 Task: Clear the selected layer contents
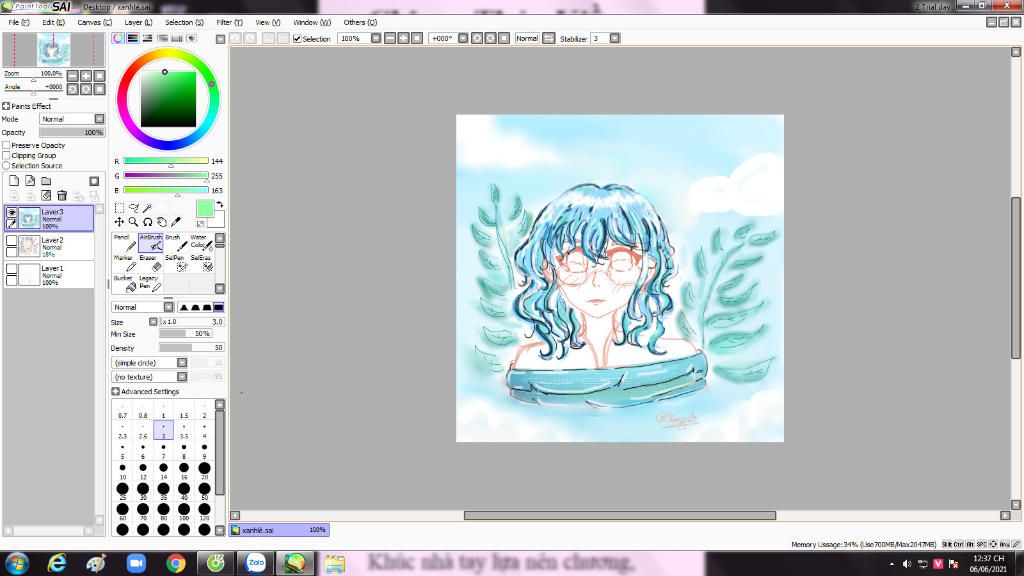tap(46, 195)
